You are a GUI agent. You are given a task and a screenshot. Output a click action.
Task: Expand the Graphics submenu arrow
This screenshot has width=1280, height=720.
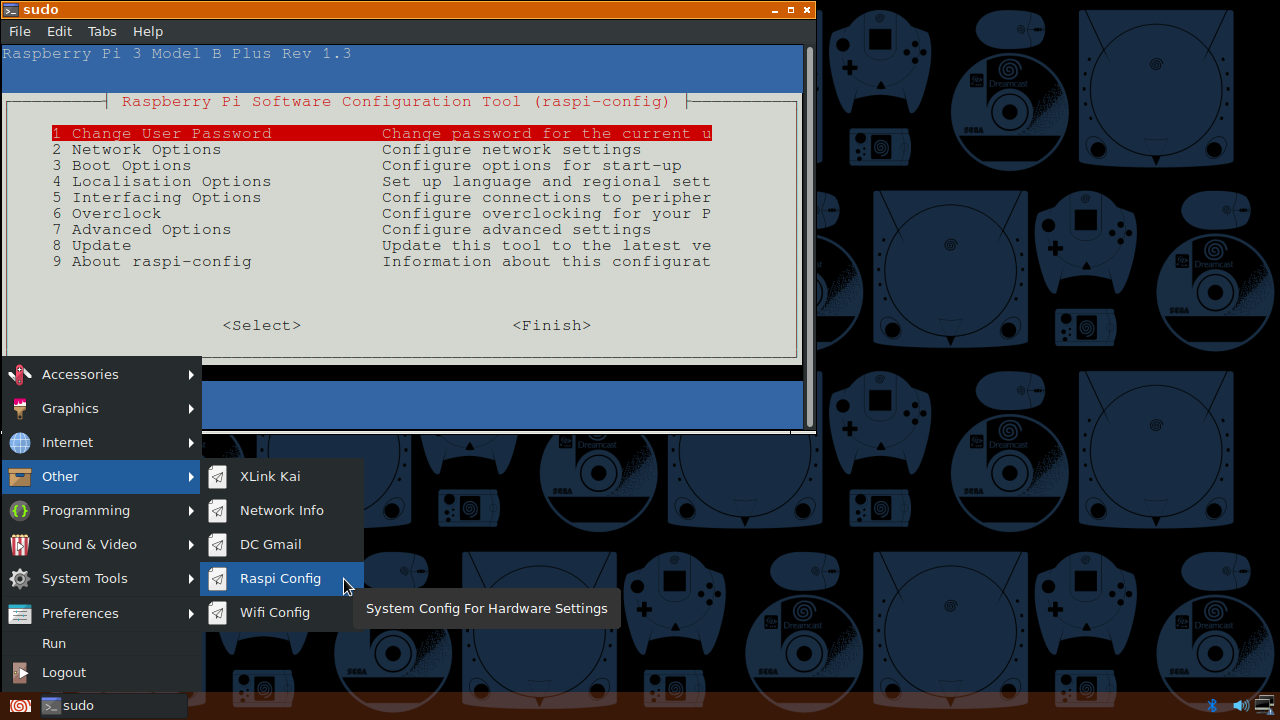click(x=191, y=409)
